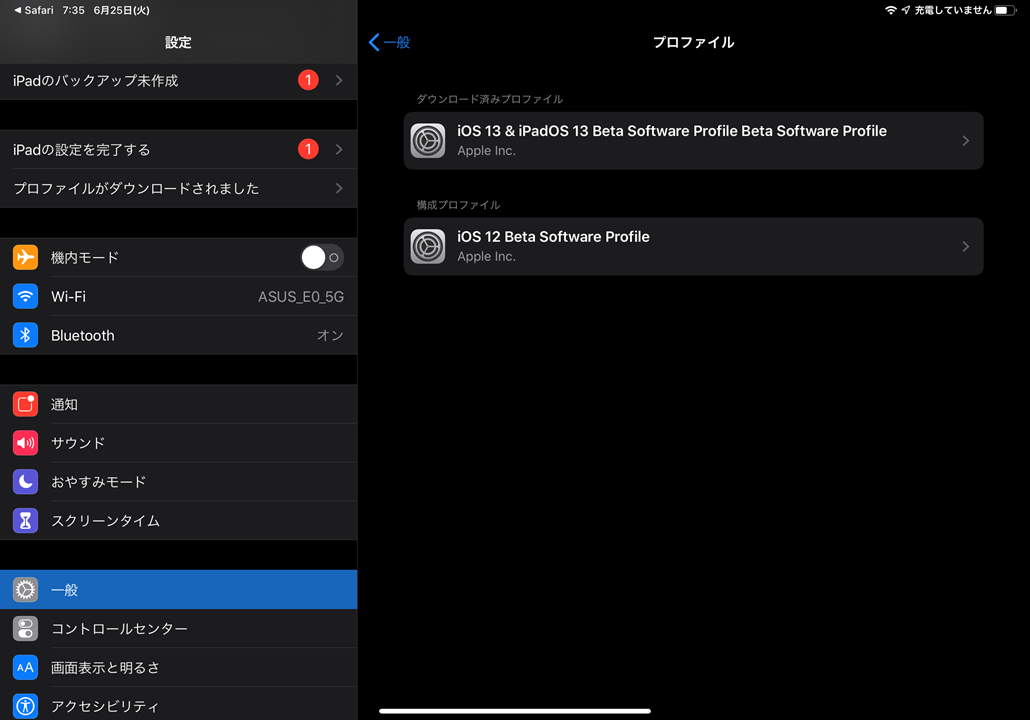
Task: Tap the Wi-Fi status bar icon
Action: (891, 10)
